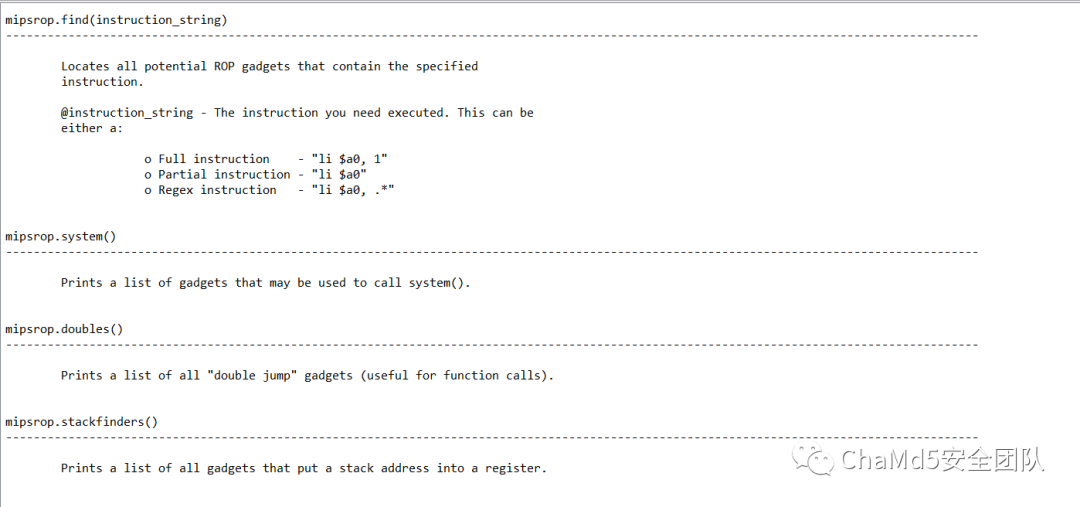Click the @instruction_string parameter text
The width and height of the screenshot is (1080, 507).
pyautogui.click(x=127, y=113)
